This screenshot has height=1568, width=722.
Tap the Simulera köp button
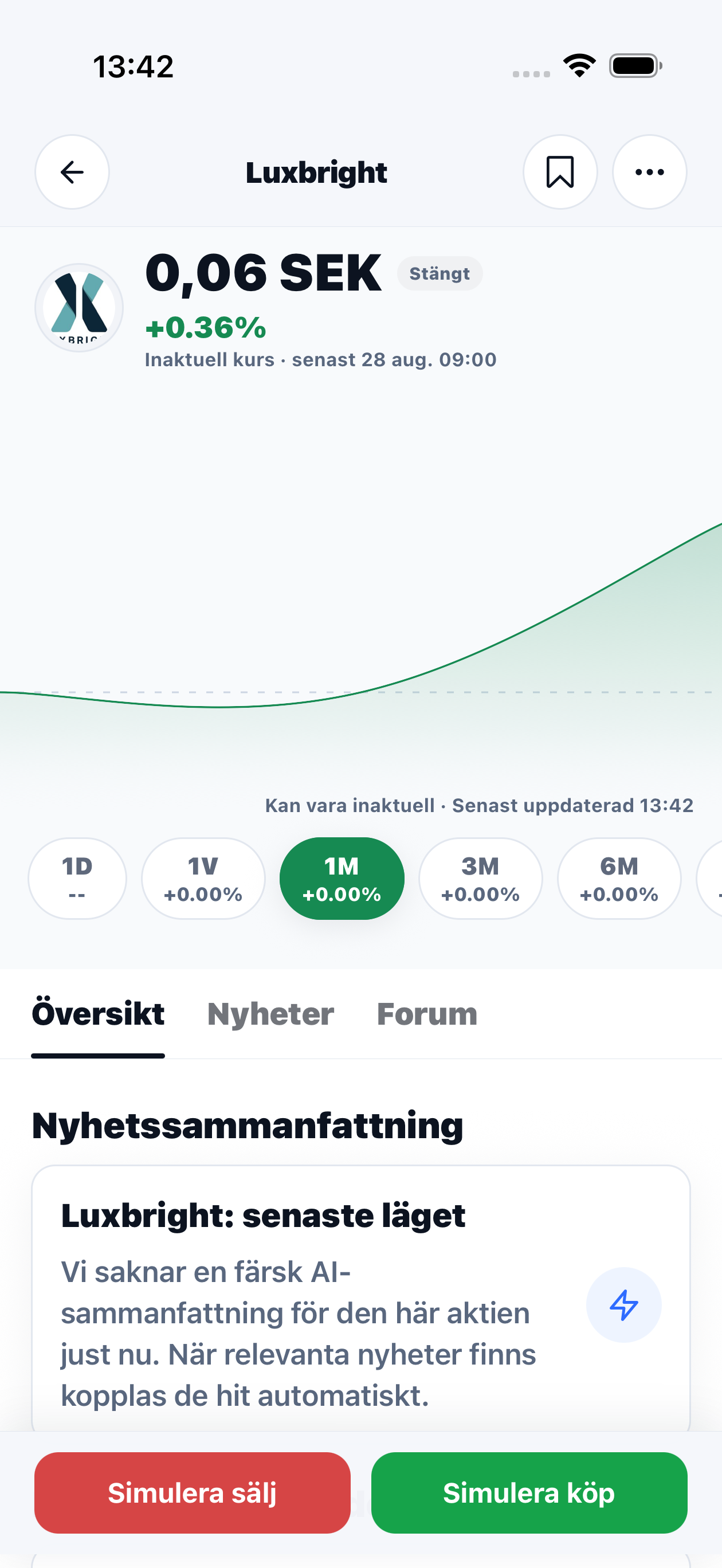click(x=529, y=1492)
